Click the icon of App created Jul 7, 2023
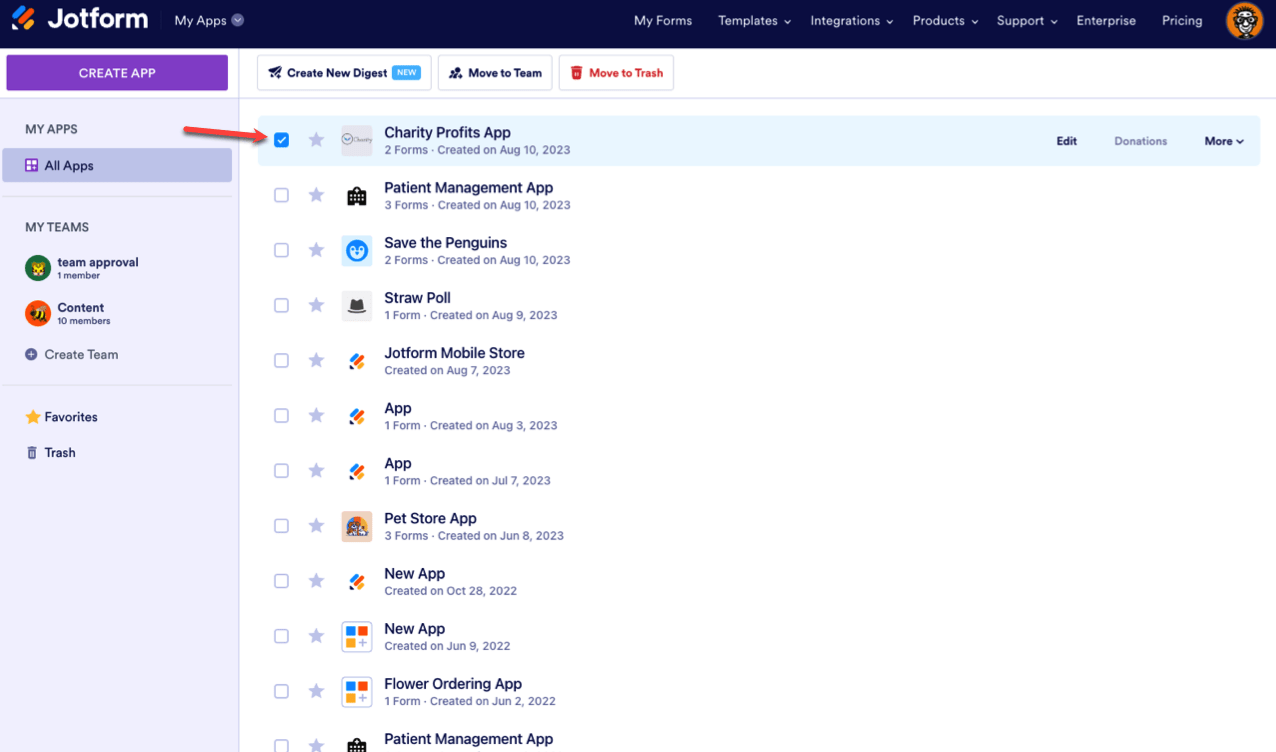This screenshot has width=1276, height=752. [357, 471]
